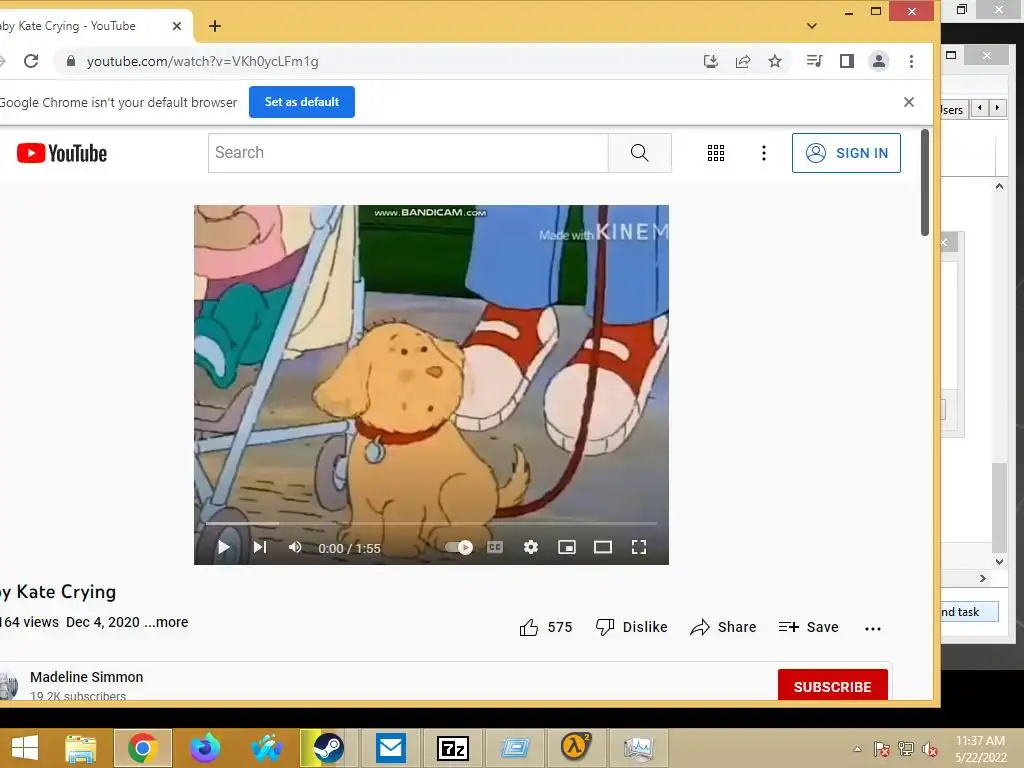Open a new tab with plus button
Screen dimensions: 1024x768
tap(215, 26)
